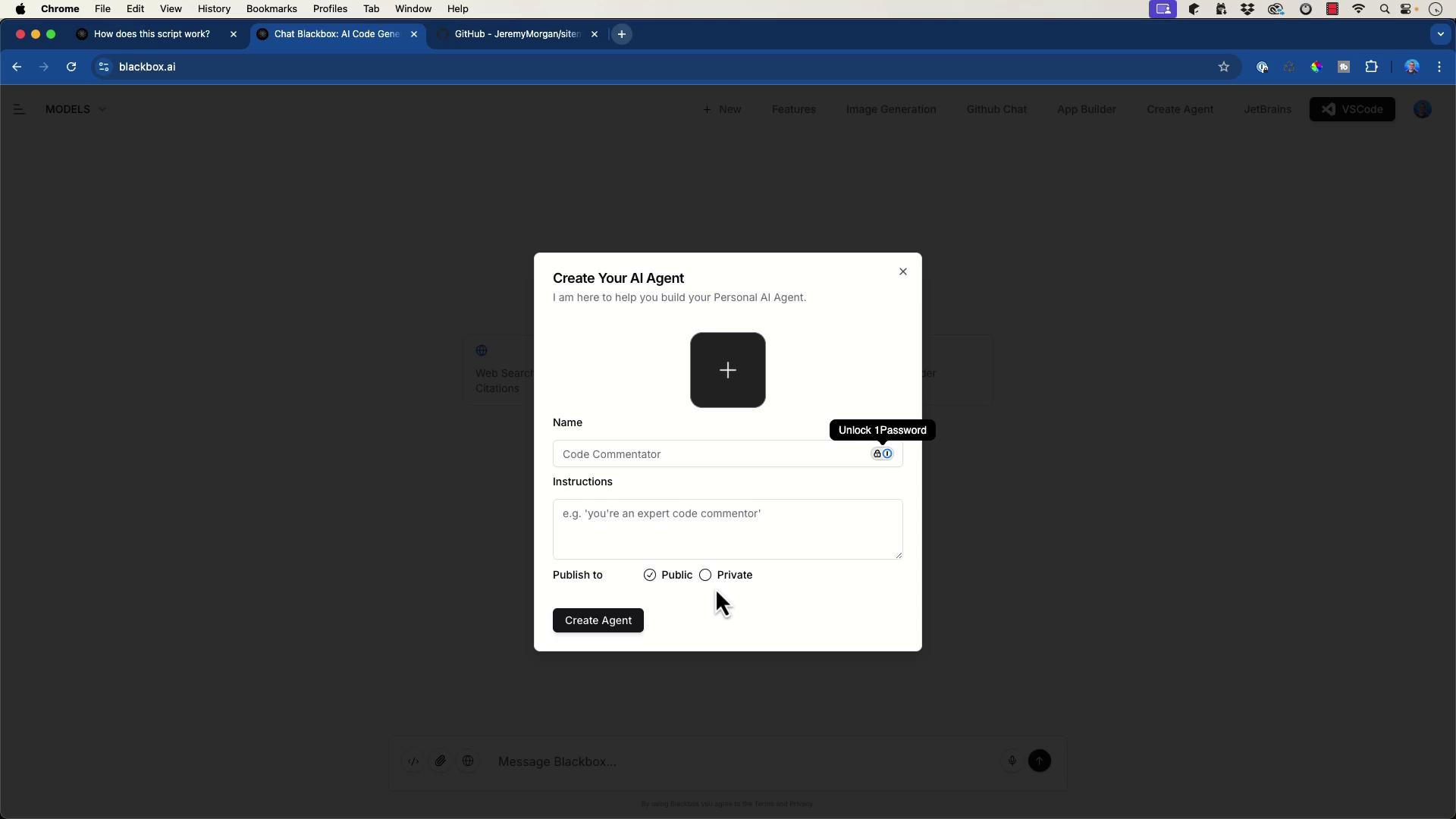The width and height of the screenshot is (1456, 819).
Task: Switch to the GitHub JeremyMorgan tab
Action: [x=517, y=34]
